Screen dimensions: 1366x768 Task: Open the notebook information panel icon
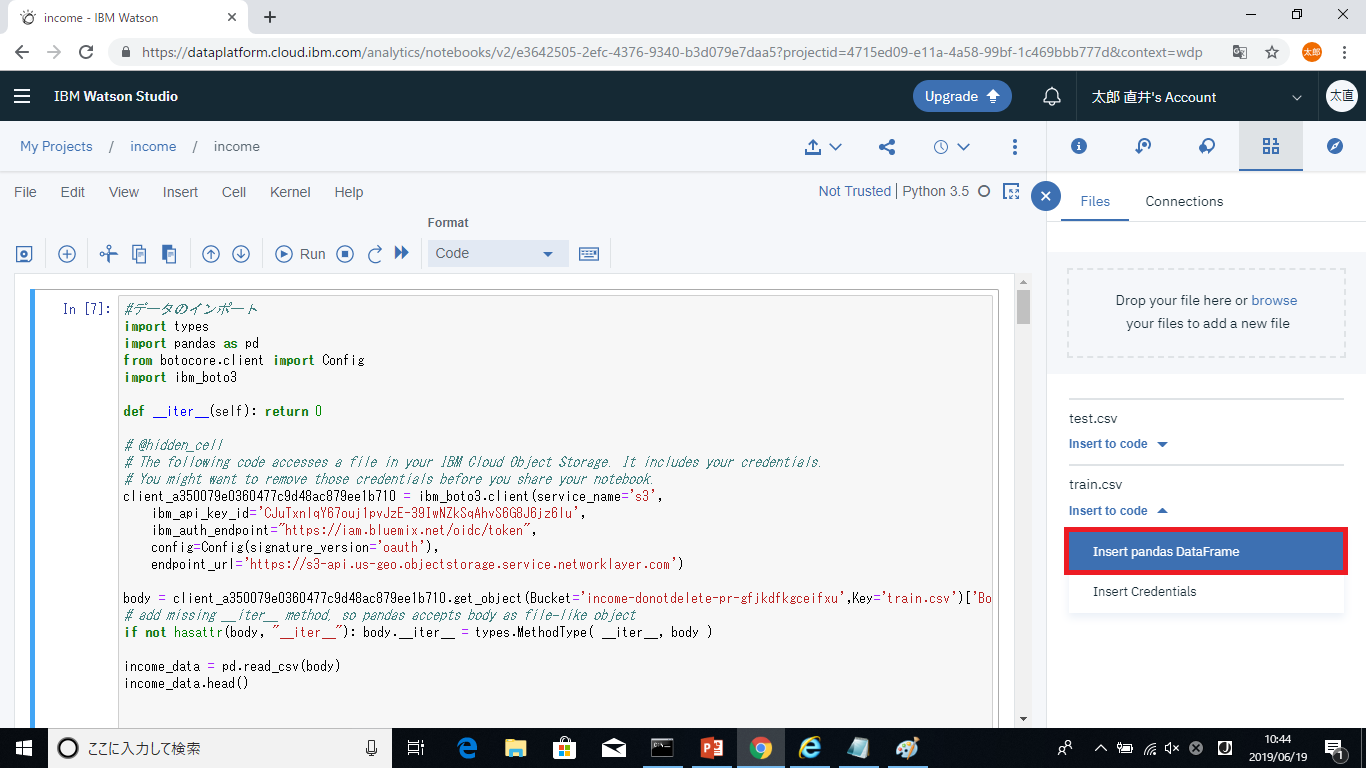1079,147
